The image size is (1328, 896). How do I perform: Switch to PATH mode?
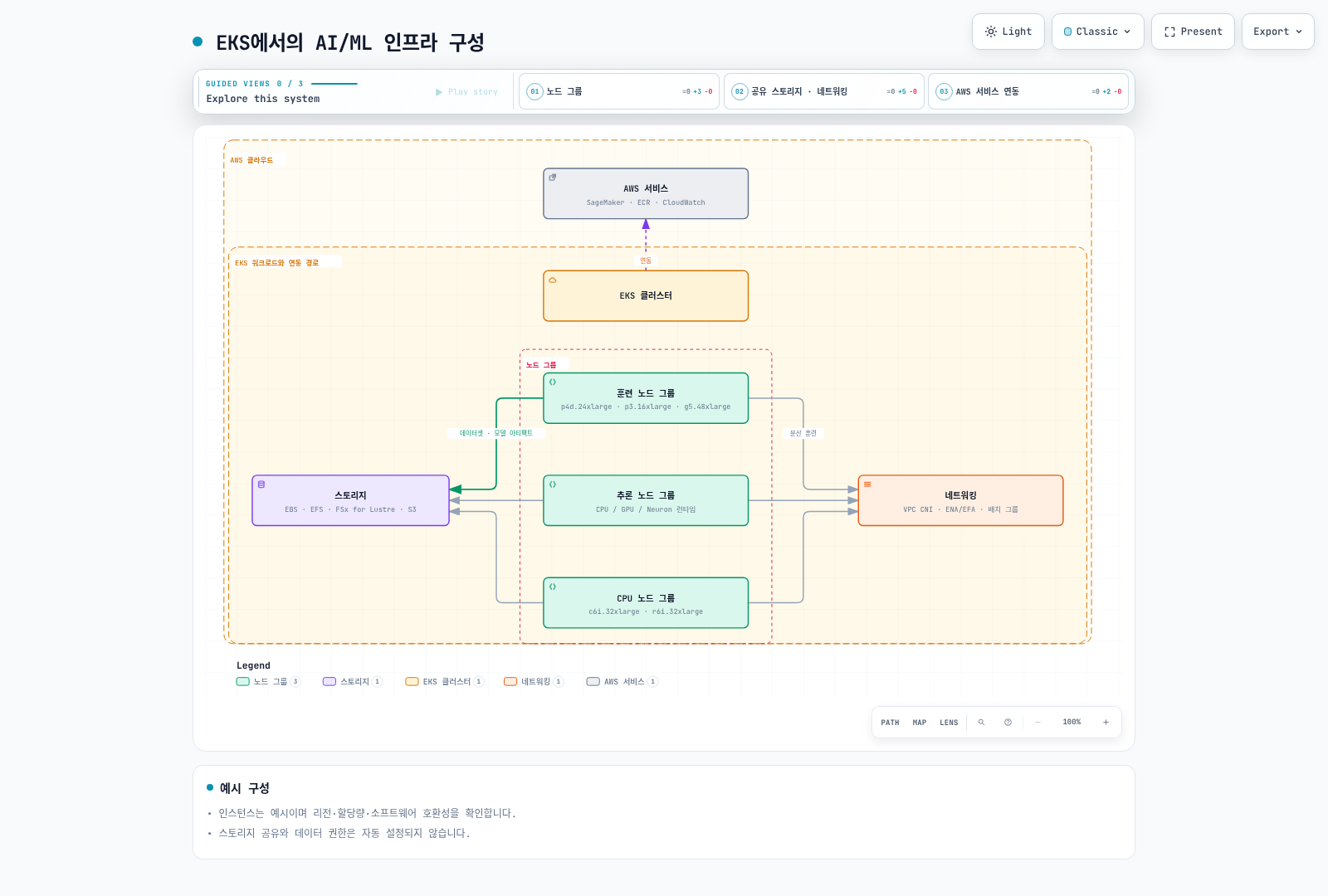(890, 723)
